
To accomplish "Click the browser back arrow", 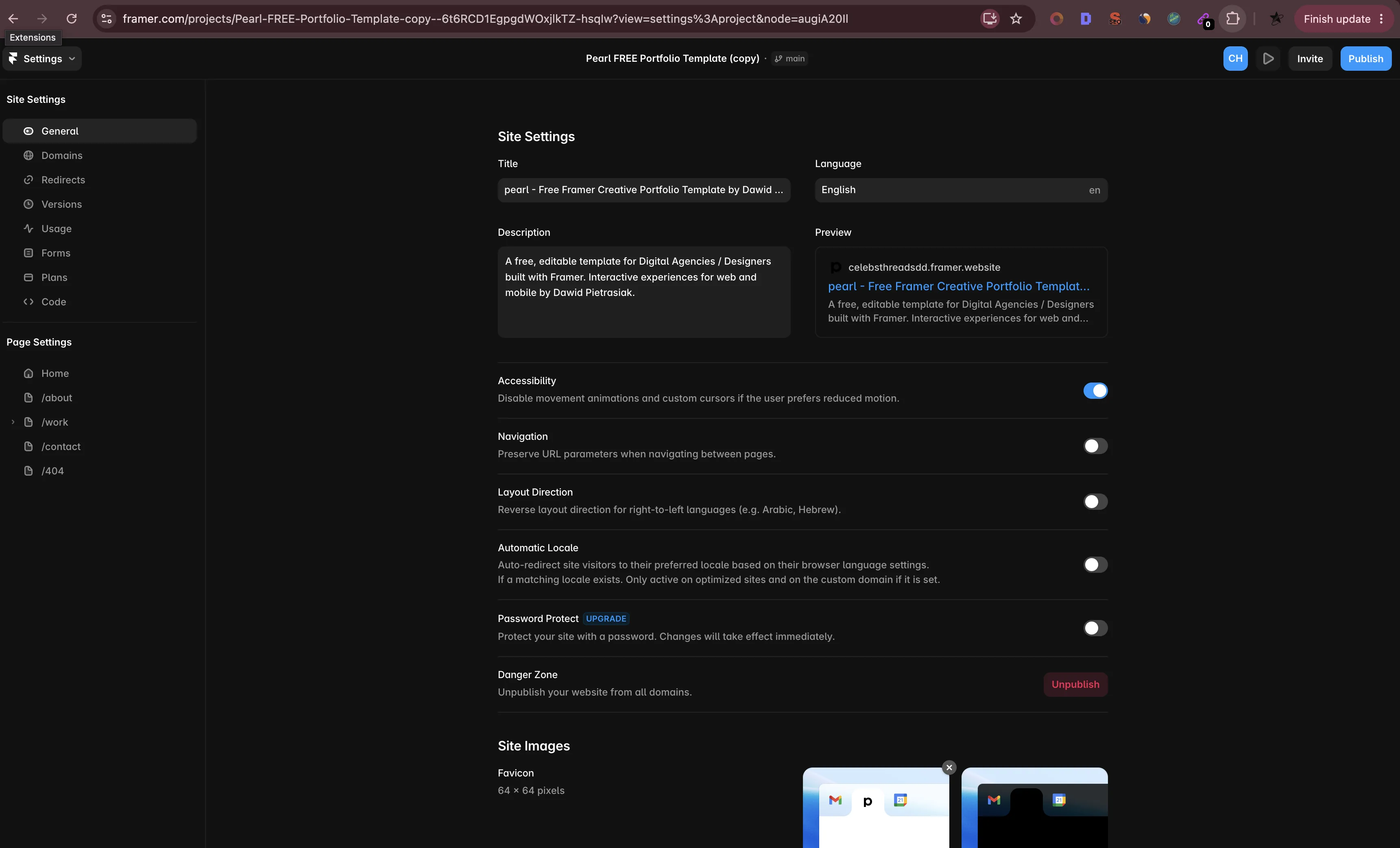I will coord(13,19).
